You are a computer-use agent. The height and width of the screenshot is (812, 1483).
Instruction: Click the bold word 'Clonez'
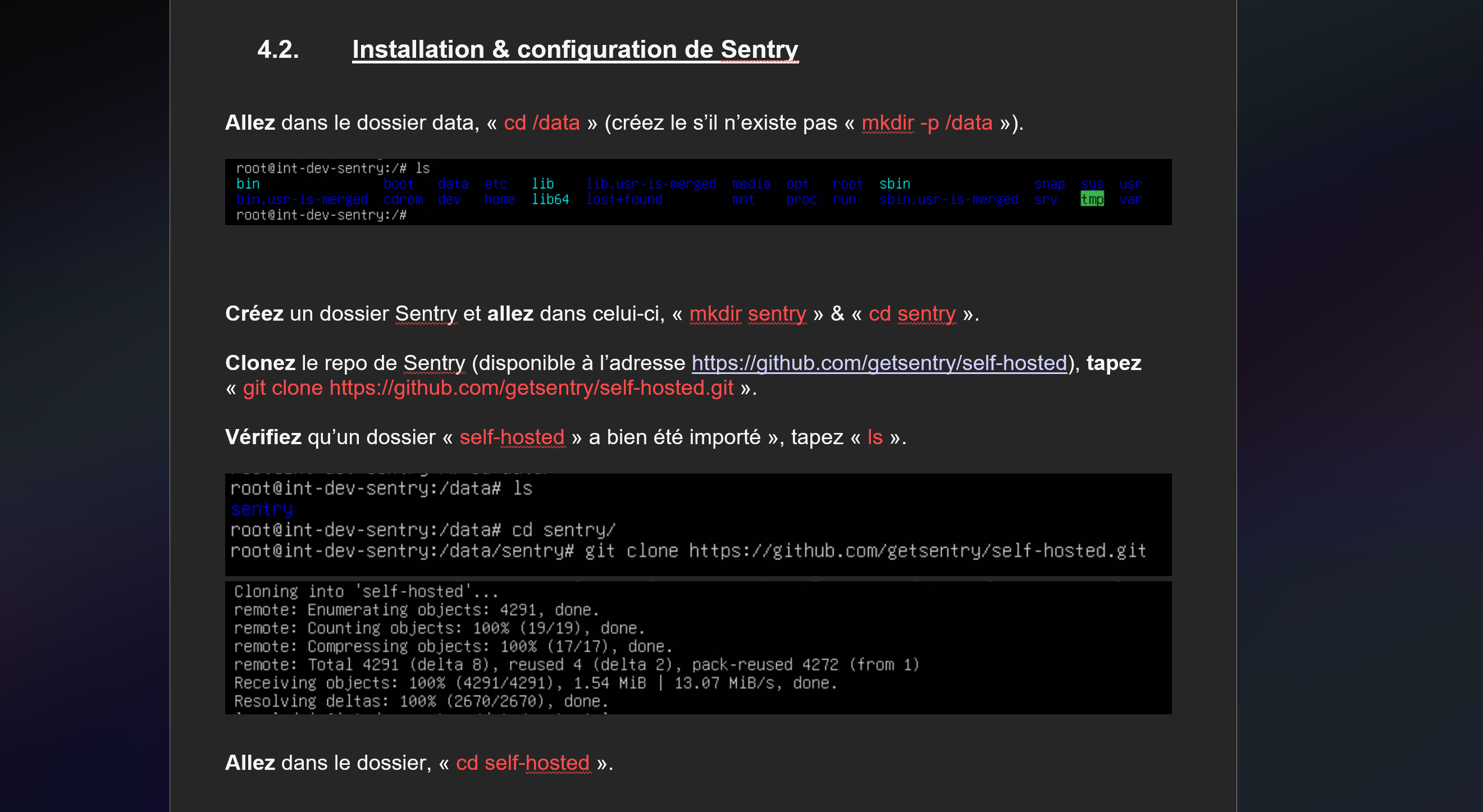[x=259, y=363]
